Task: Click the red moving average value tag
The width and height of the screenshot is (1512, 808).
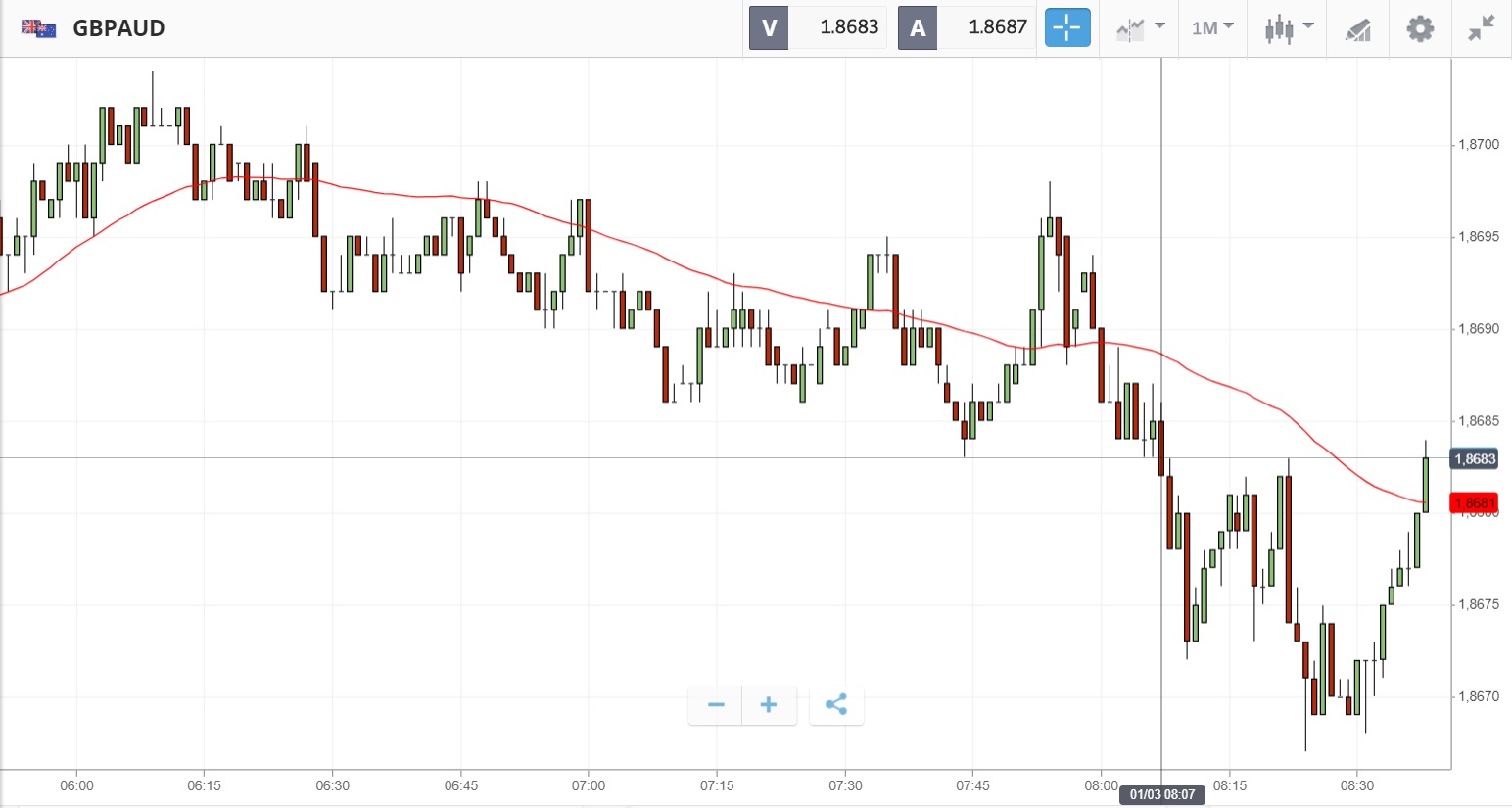Action: [1474, 503]
